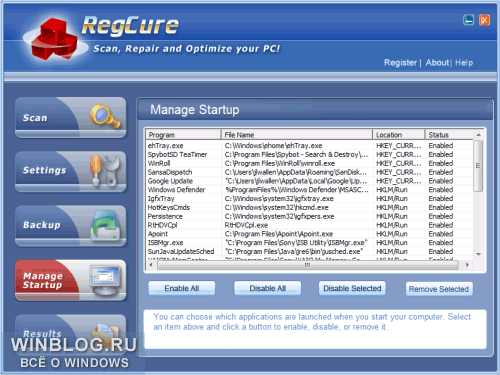Open the Backup section

point(71,226)
